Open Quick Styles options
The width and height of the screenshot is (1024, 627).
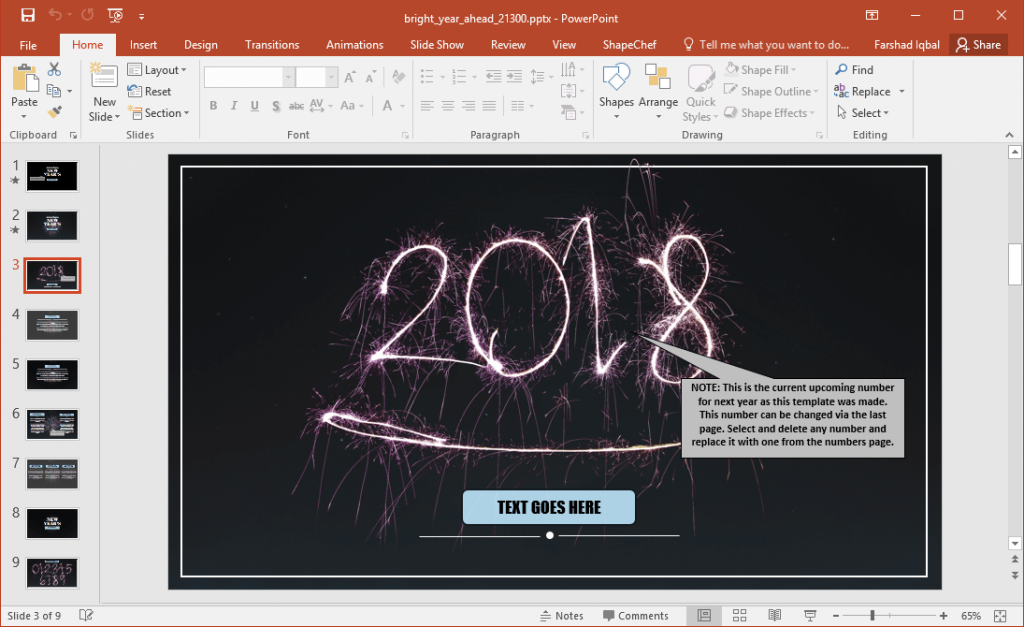700,90
